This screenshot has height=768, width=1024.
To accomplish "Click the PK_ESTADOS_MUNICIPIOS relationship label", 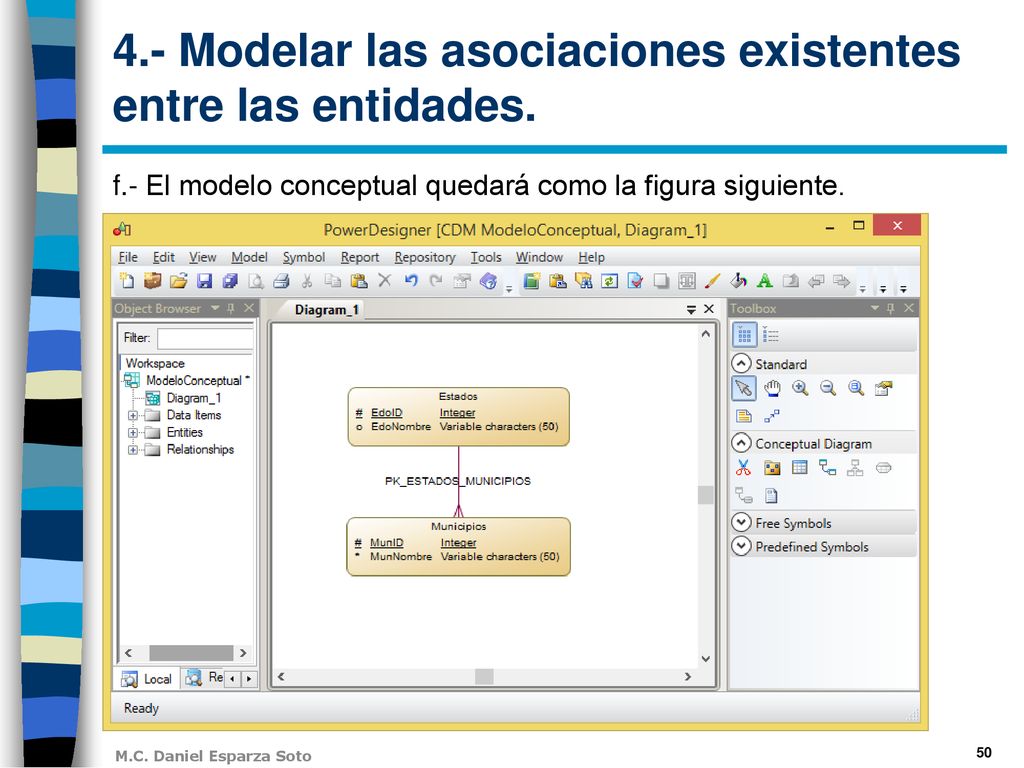I will (x=458, y=481).
